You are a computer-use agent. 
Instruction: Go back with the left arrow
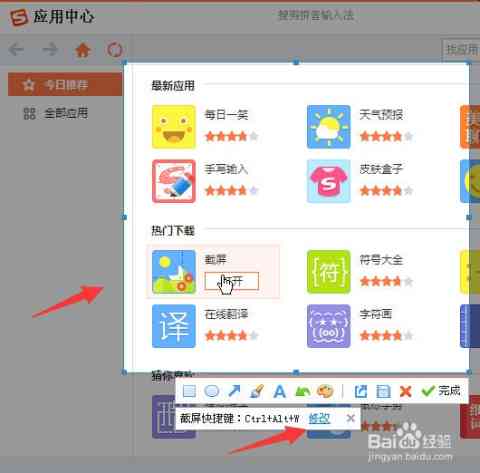[16, 49]
